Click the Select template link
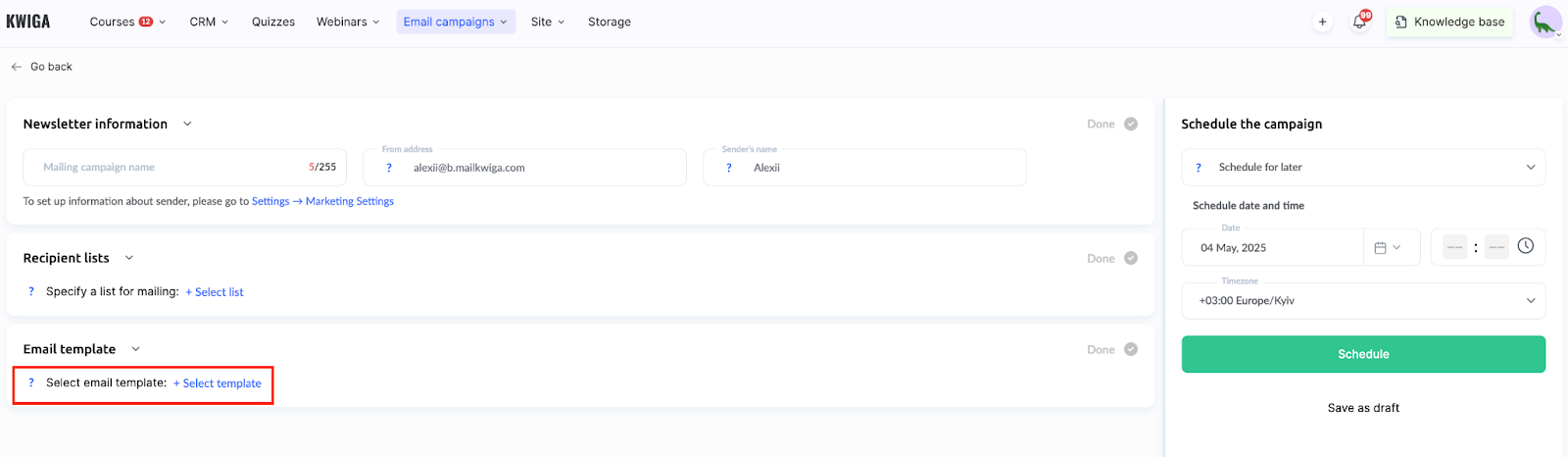1568x457 pixels. click(x=218, y=383)
